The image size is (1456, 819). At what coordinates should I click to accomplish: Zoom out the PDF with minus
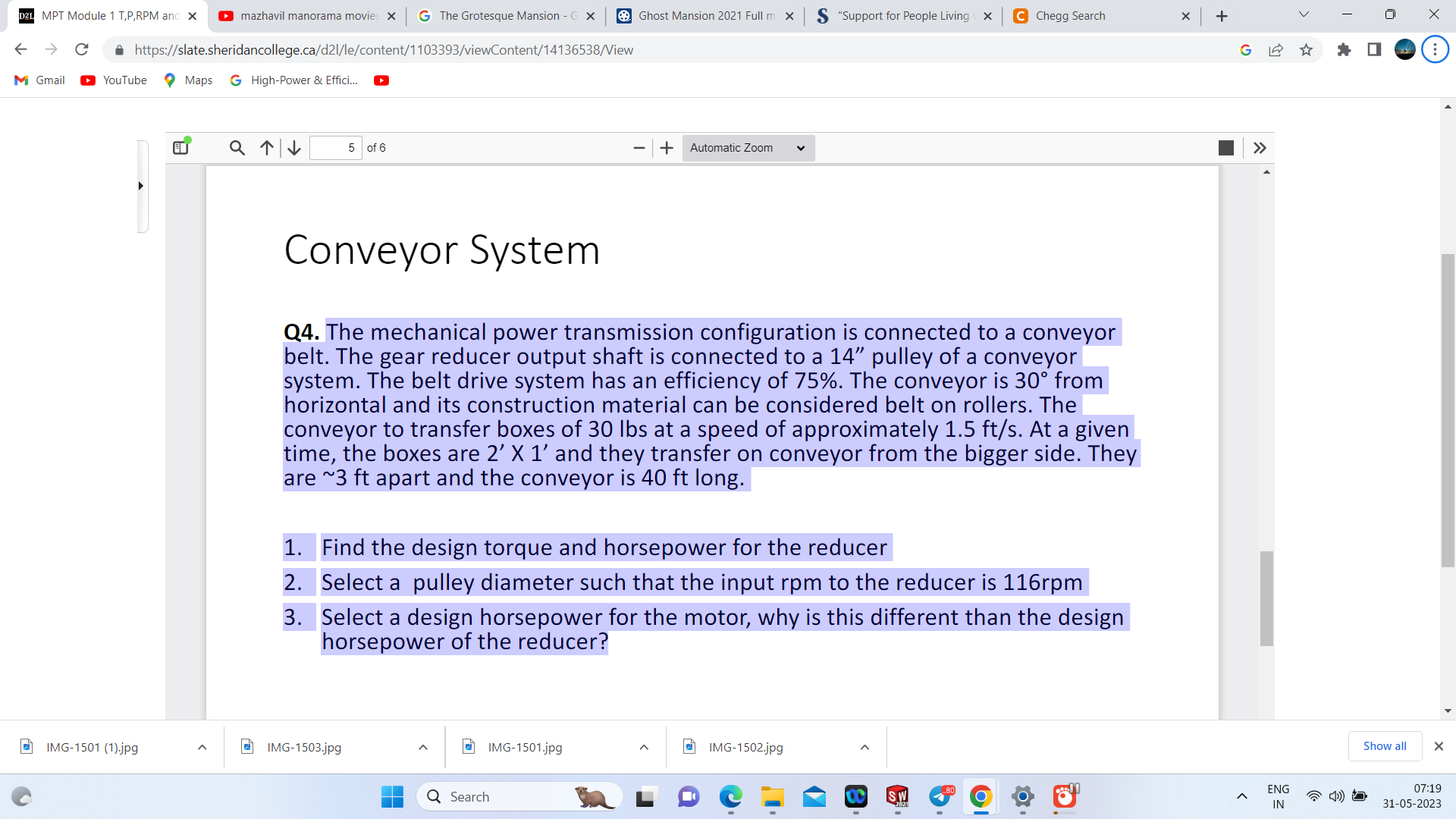click(x=639, y=148)
